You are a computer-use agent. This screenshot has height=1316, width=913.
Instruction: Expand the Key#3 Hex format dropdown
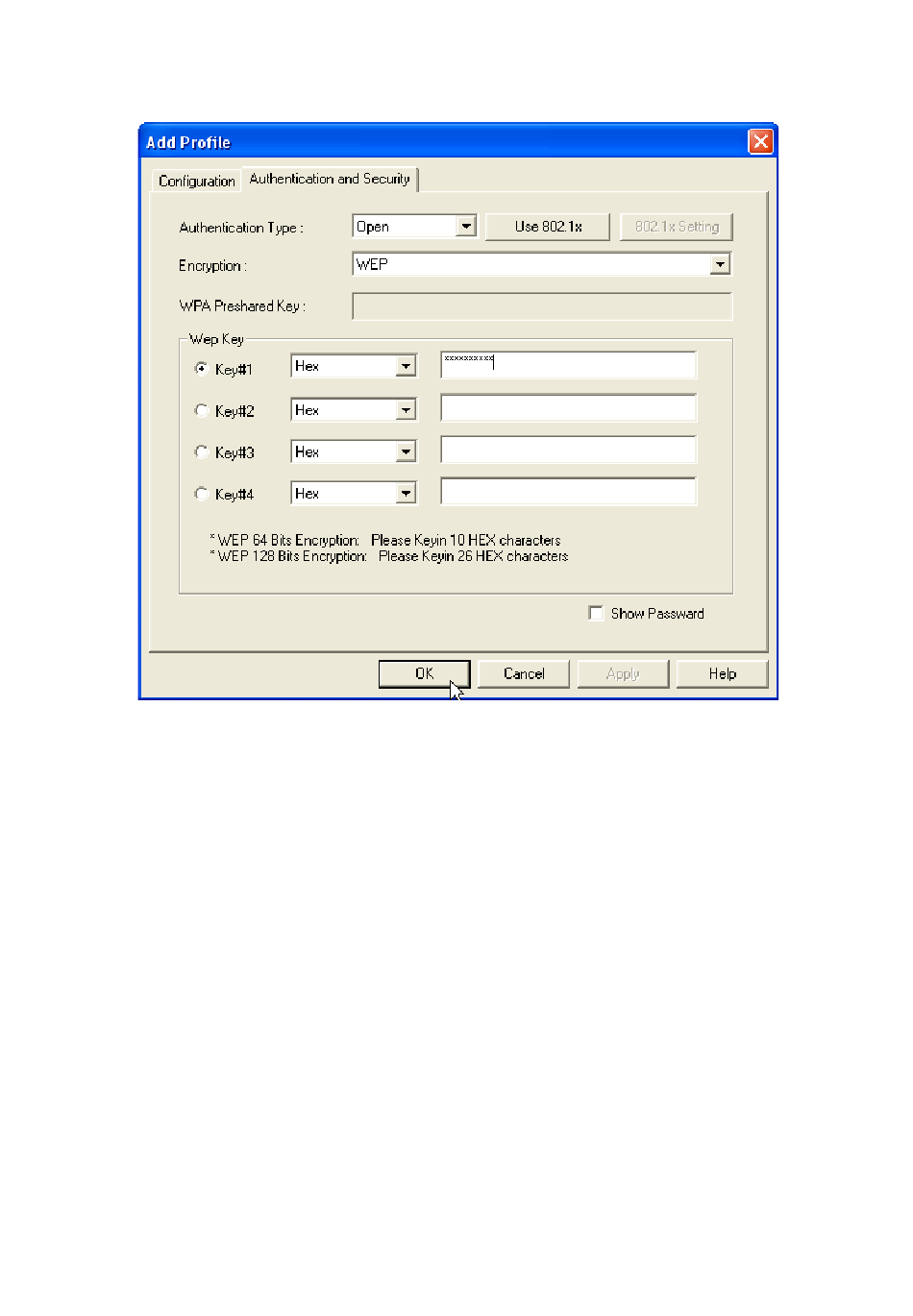pyautogui.click(x=407, y=451)
